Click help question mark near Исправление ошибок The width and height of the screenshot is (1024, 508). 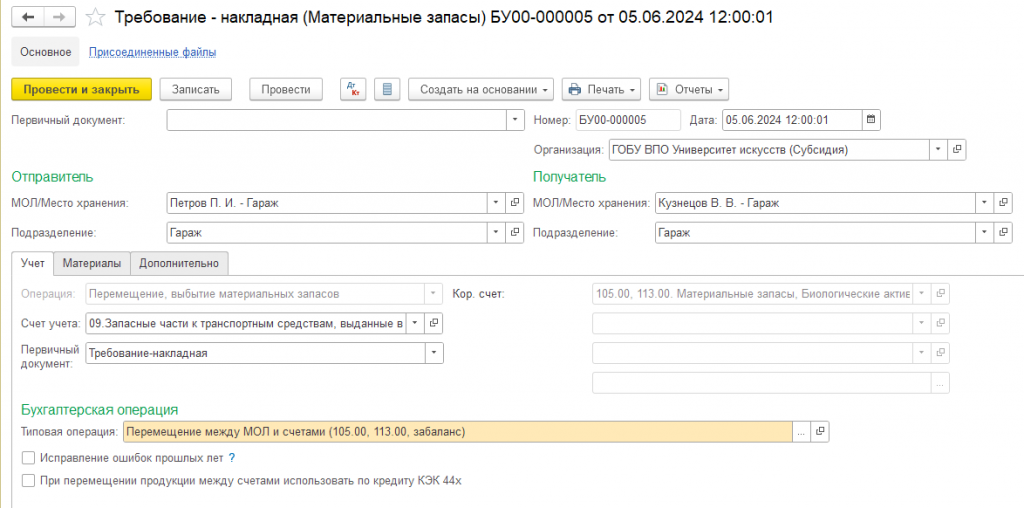pos(232,458)
